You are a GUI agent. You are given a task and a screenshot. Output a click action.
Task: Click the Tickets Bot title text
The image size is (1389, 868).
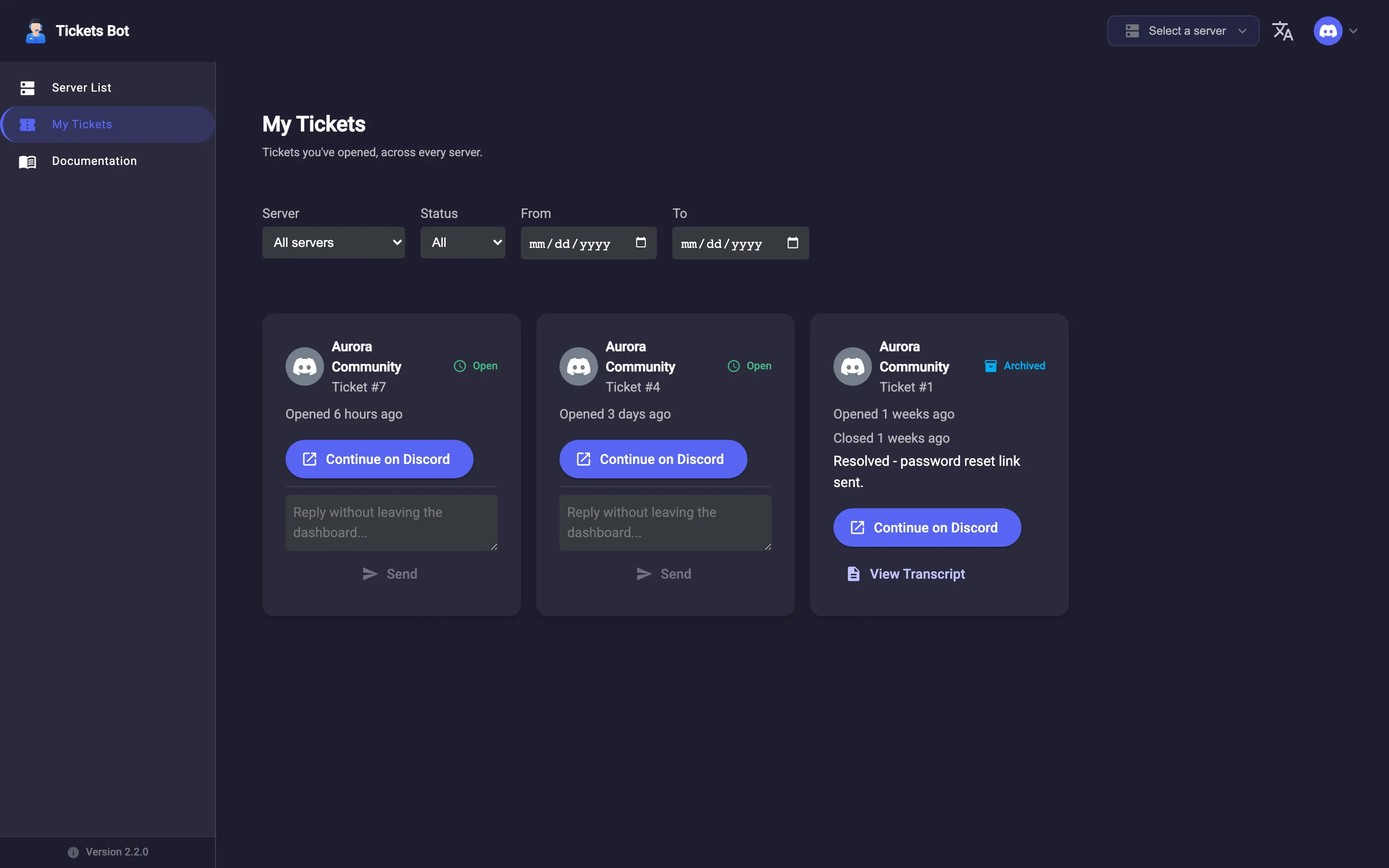coord(93,31)
